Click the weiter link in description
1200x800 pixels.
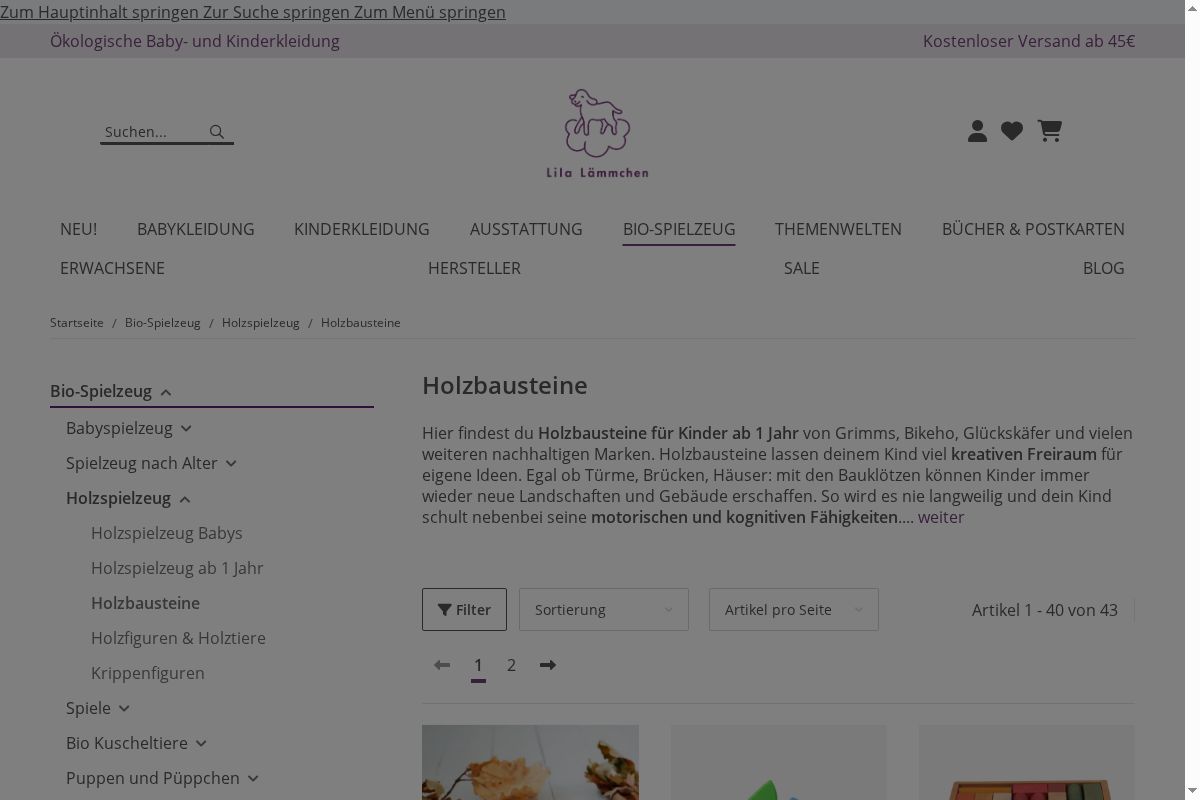click(940, 517)
